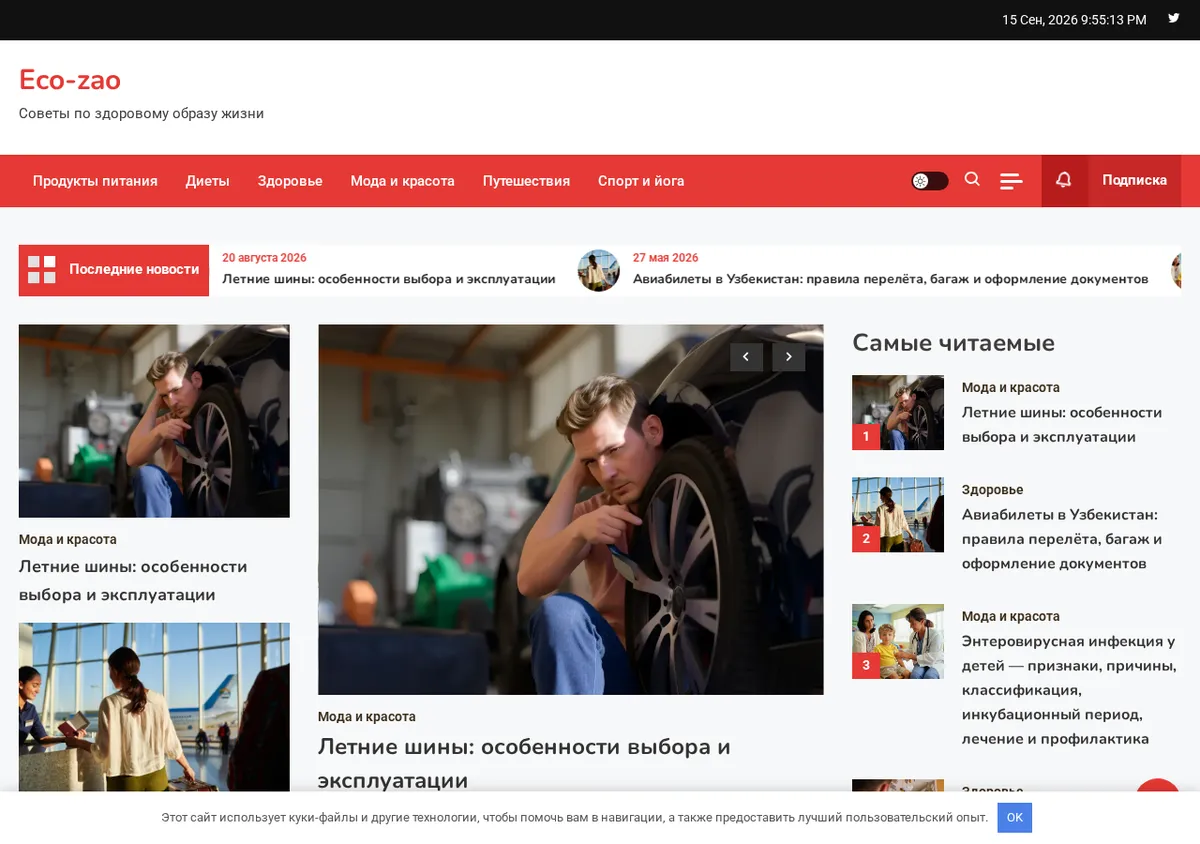Accept cookies with the OK button

point(1015,818)
